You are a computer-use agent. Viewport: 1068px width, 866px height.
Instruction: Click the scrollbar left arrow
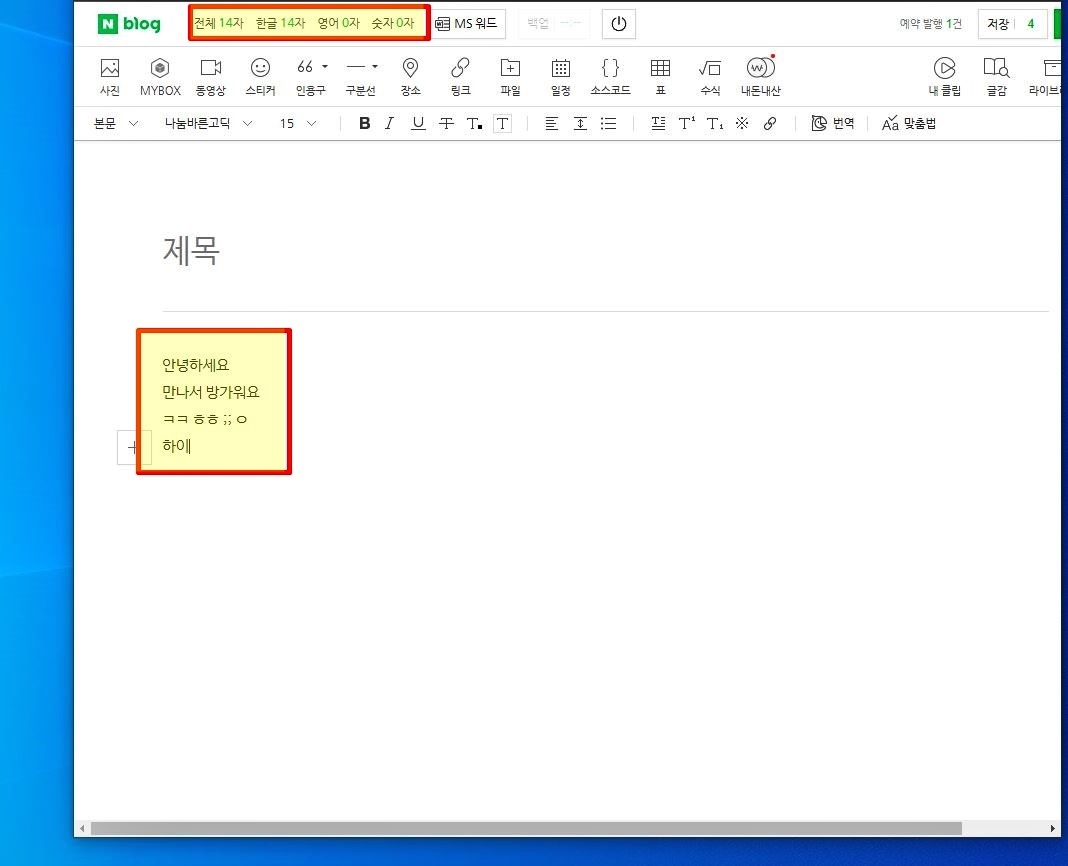pos(82,829)
